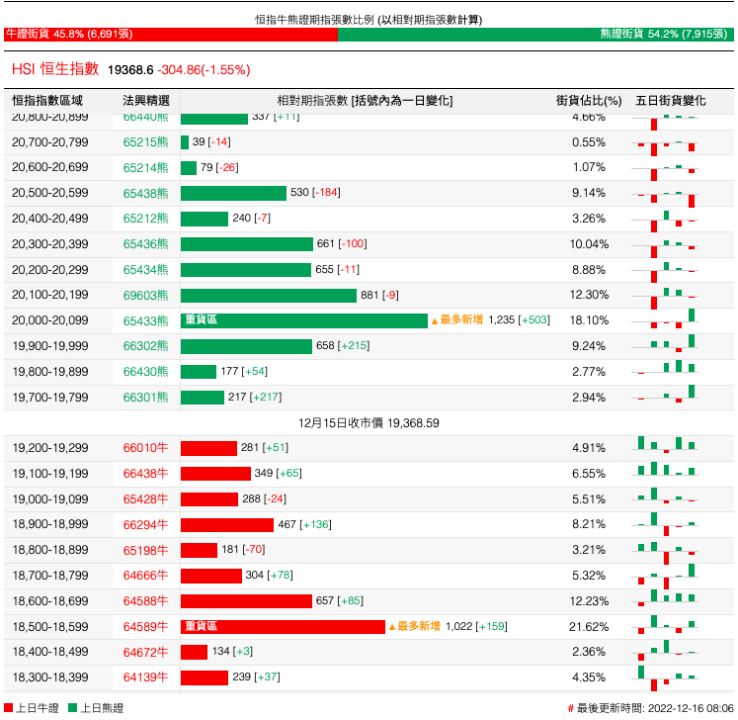
Task: Open the 66010牛 warrant link
Action: click(145, 448)
